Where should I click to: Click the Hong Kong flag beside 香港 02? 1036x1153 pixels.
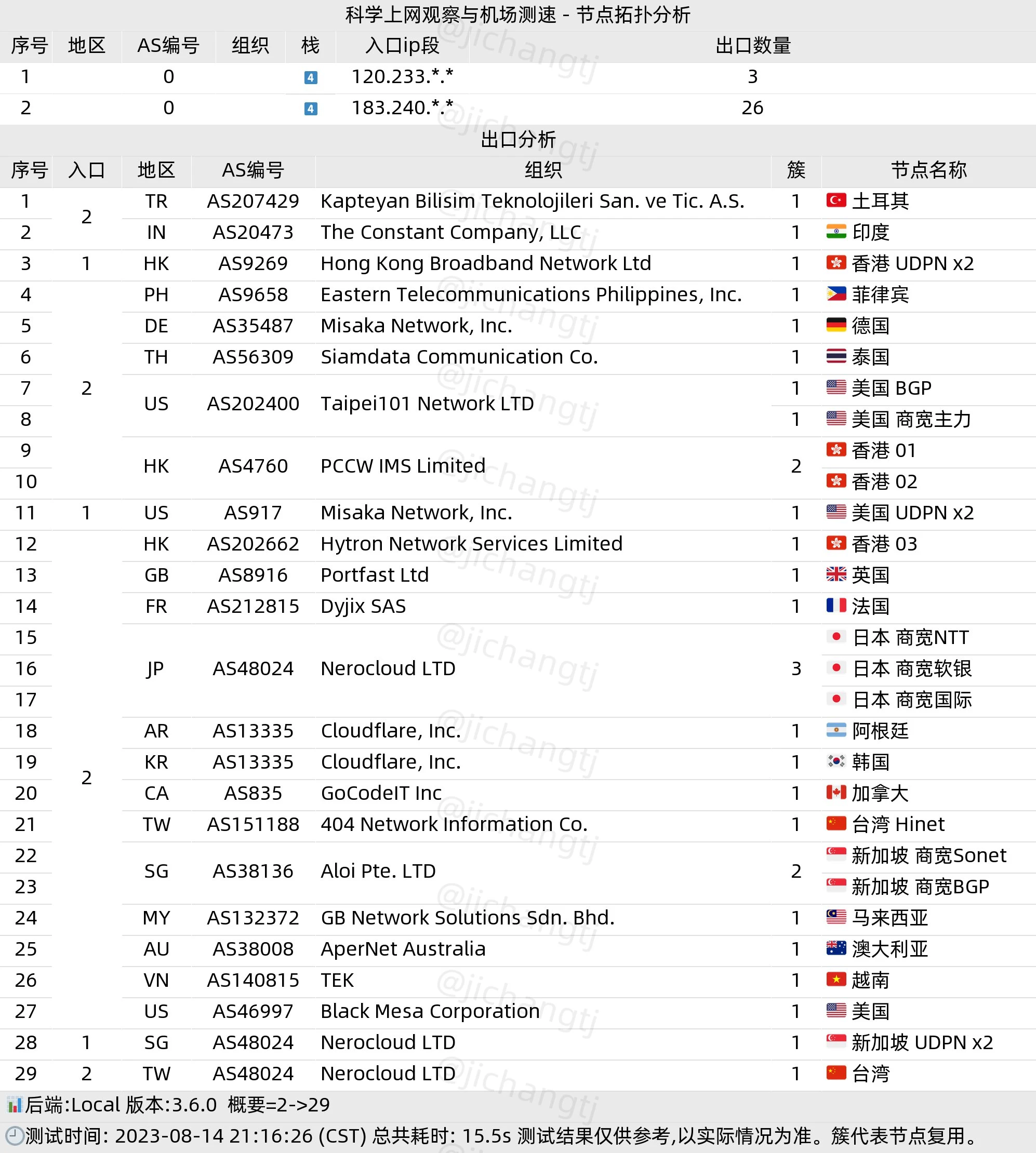[x=835, y=481]
